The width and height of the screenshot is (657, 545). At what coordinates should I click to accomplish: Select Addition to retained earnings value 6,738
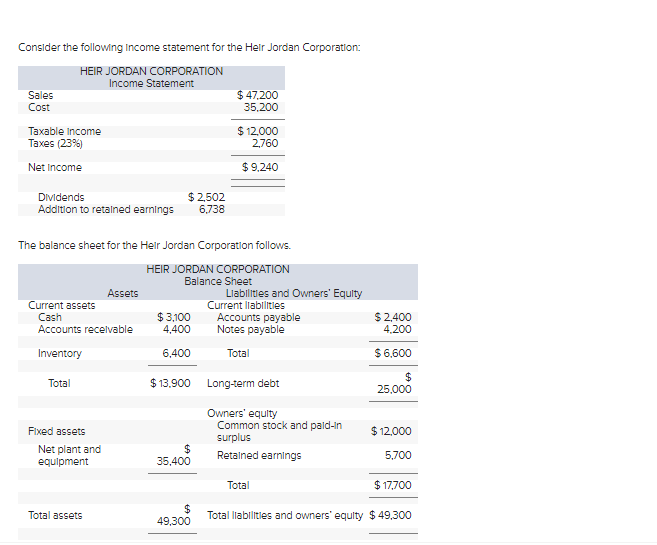(212, 209)
